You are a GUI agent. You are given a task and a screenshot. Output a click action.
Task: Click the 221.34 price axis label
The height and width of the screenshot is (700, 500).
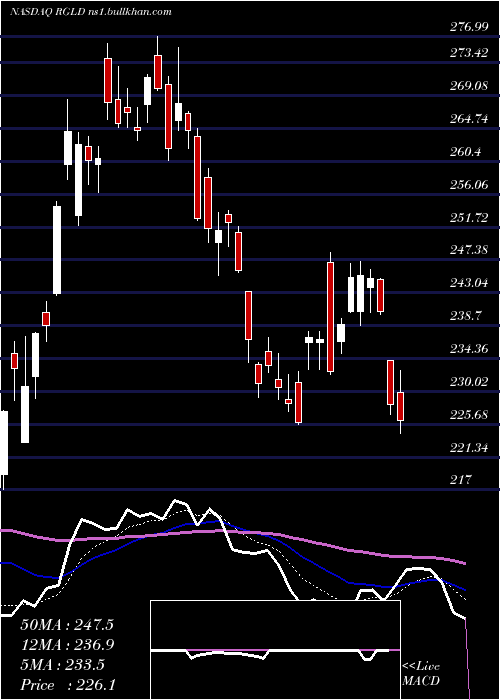click(x=469, y=447)
